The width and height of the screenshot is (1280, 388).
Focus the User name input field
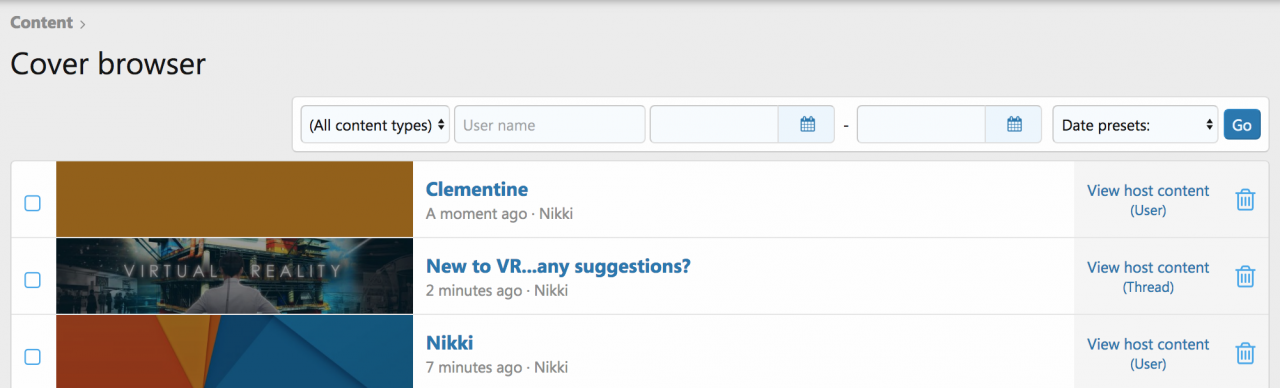(550, 125)
